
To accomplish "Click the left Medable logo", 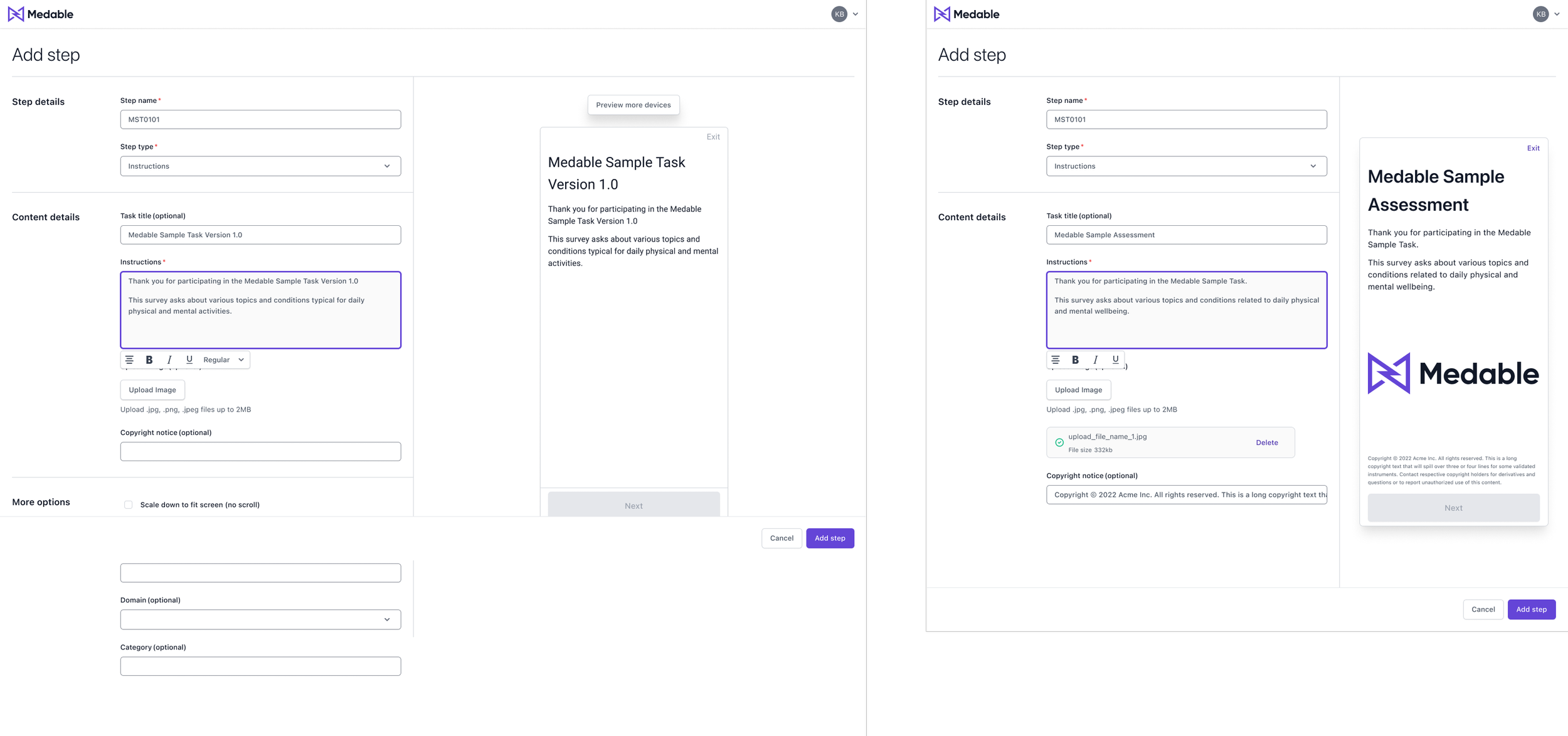I will pyautogui.click(x=41, y=14).
